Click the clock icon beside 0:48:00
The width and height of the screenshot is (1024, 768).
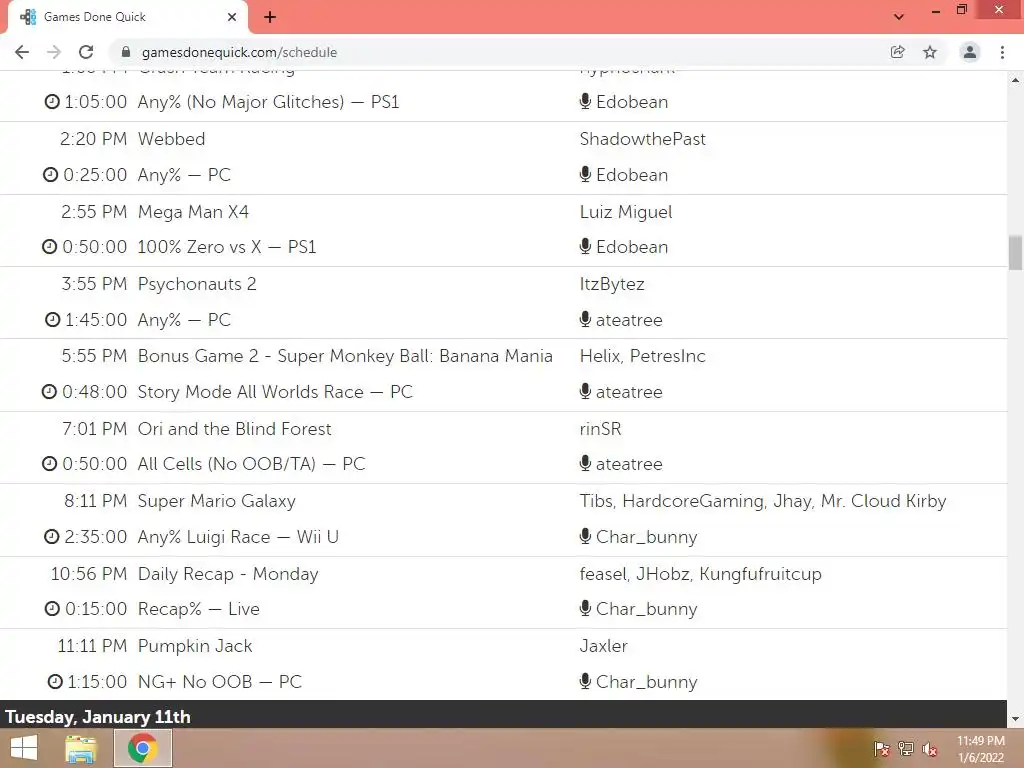point(50,392)
